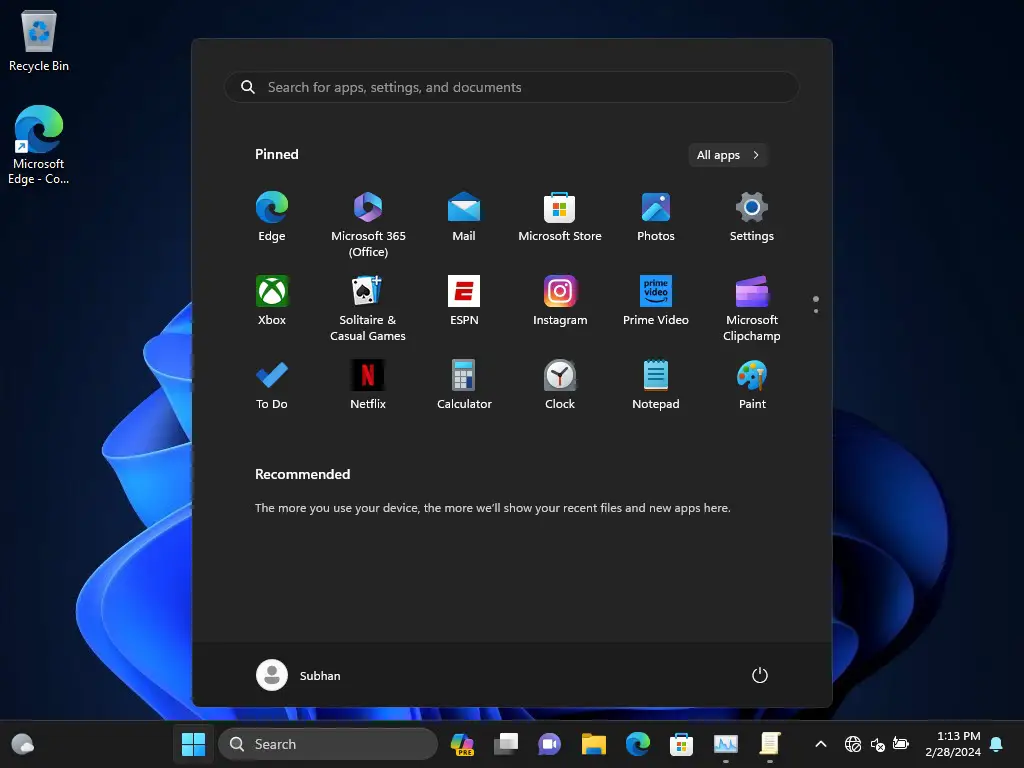
Task: Go to the next pinned apps page dot
Action: 816,311
